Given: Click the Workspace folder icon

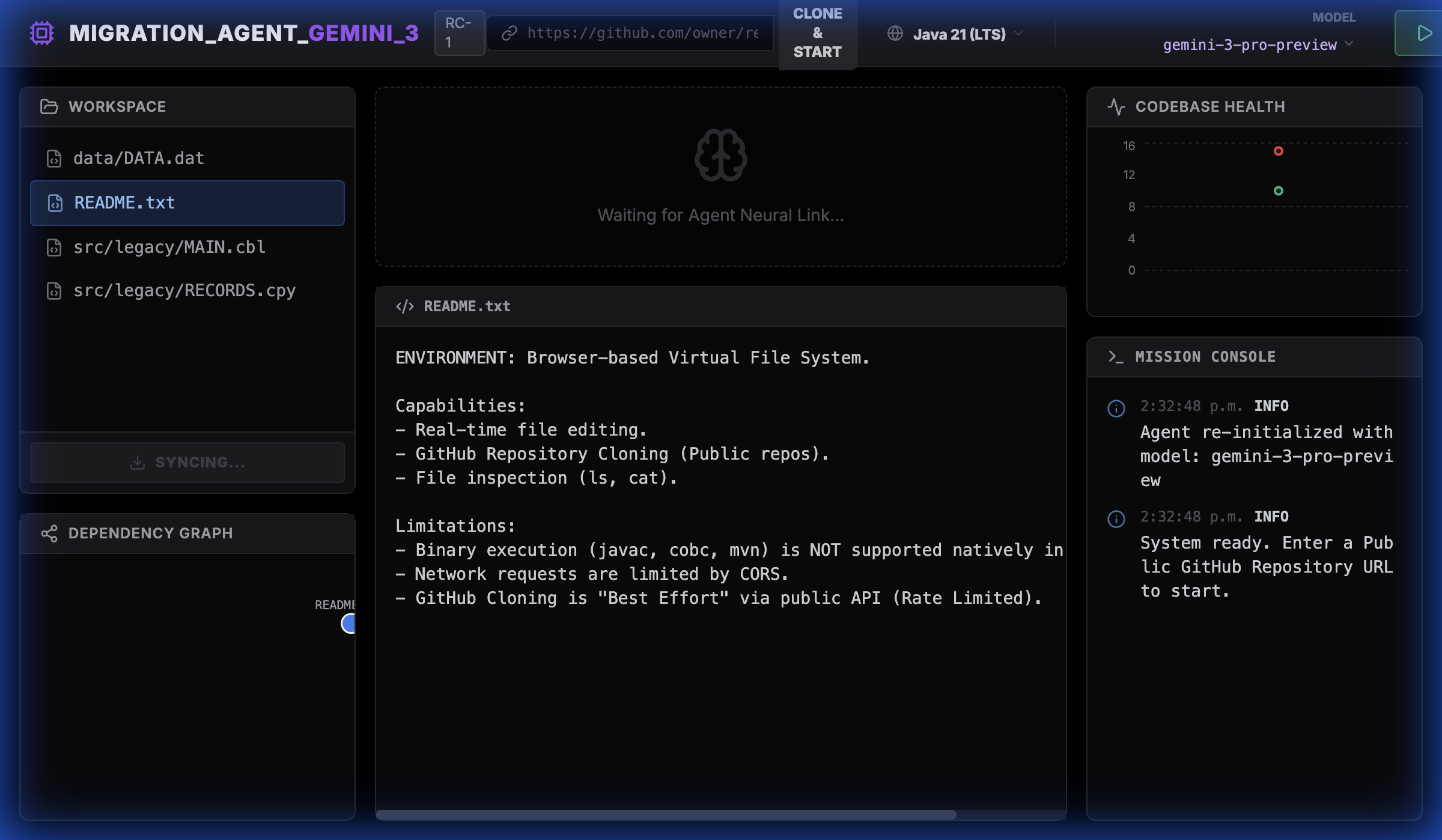Looking at the screenshot, I should (x=49, y=106).
